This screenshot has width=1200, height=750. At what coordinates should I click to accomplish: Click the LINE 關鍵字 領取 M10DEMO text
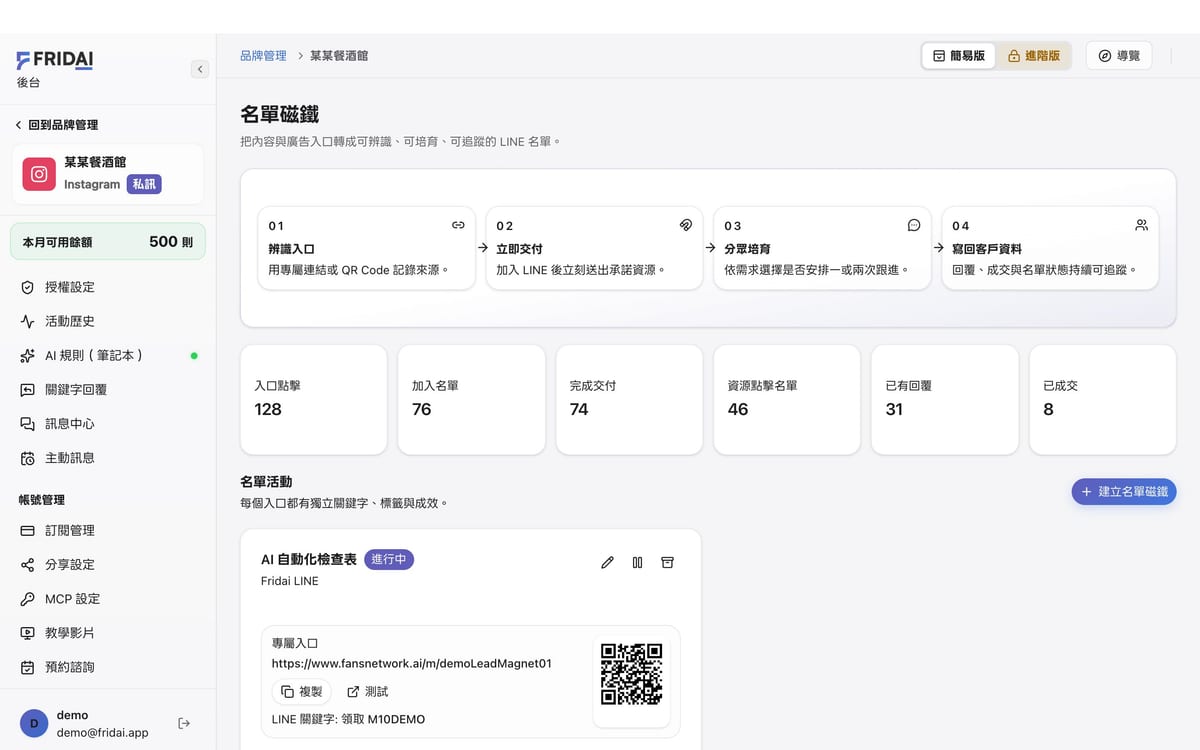pyautogui.click(x=348, y=719)
